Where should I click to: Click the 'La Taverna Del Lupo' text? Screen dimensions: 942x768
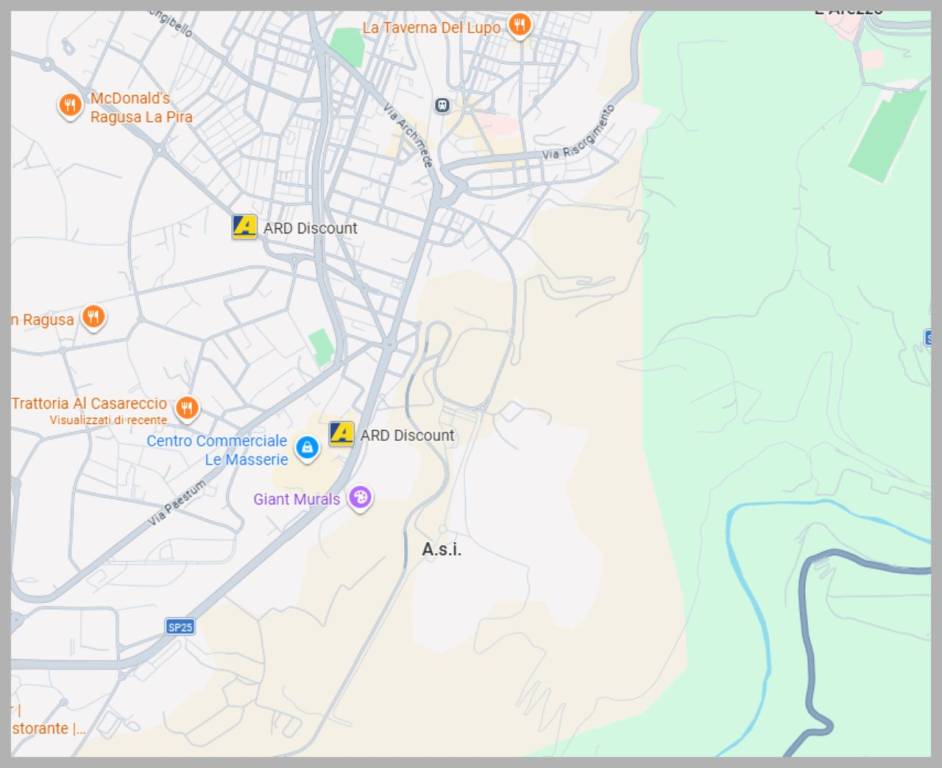pos(431,28)
